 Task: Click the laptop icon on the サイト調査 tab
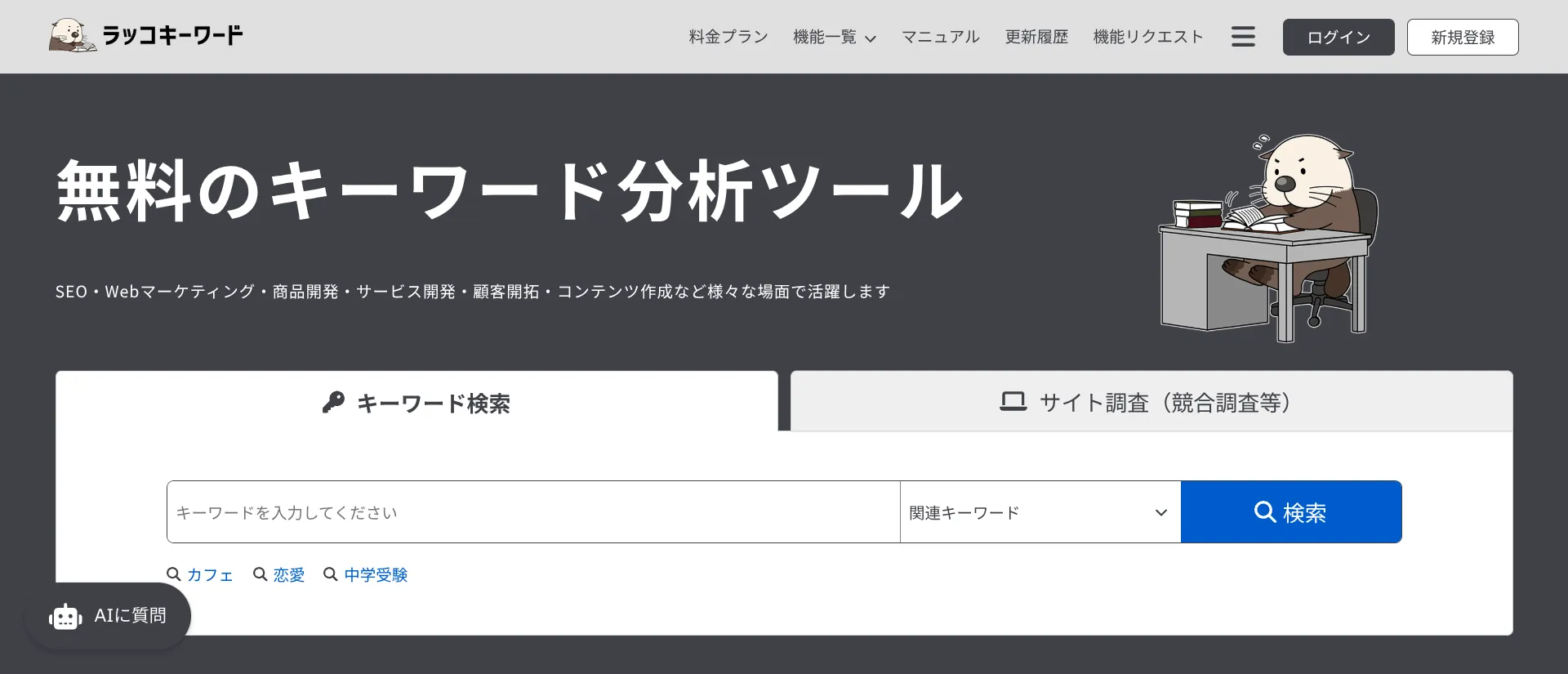1013,402
